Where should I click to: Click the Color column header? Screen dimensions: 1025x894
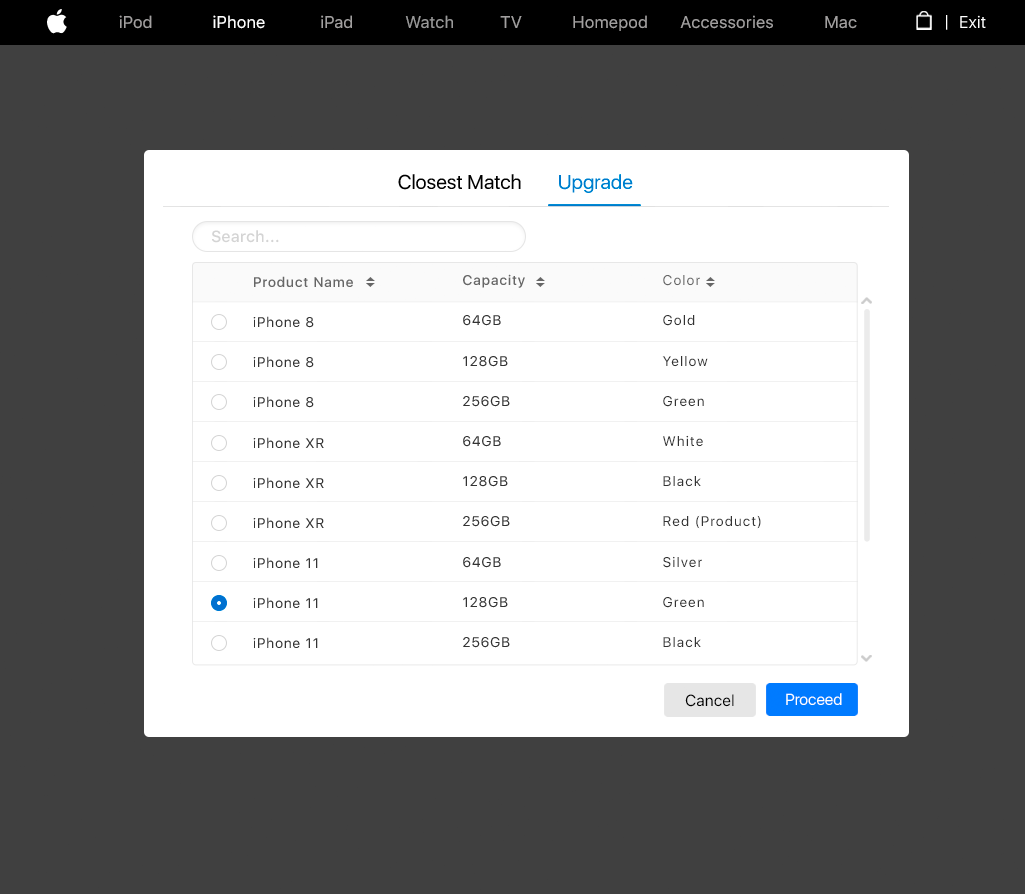(x=681, y=280)
